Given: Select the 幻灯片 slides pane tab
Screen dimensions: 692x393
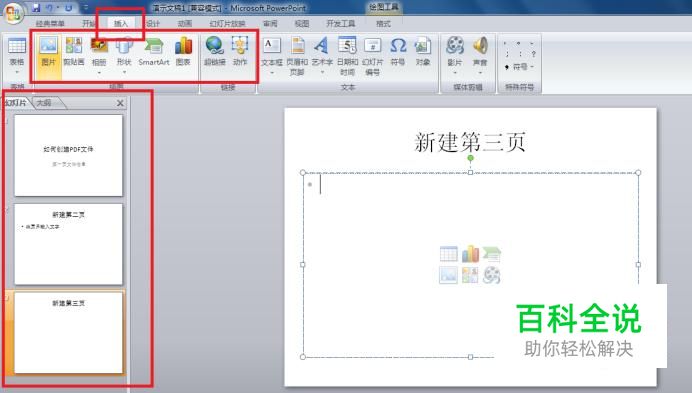Looking at the screenshot, I should click(16, 103).
